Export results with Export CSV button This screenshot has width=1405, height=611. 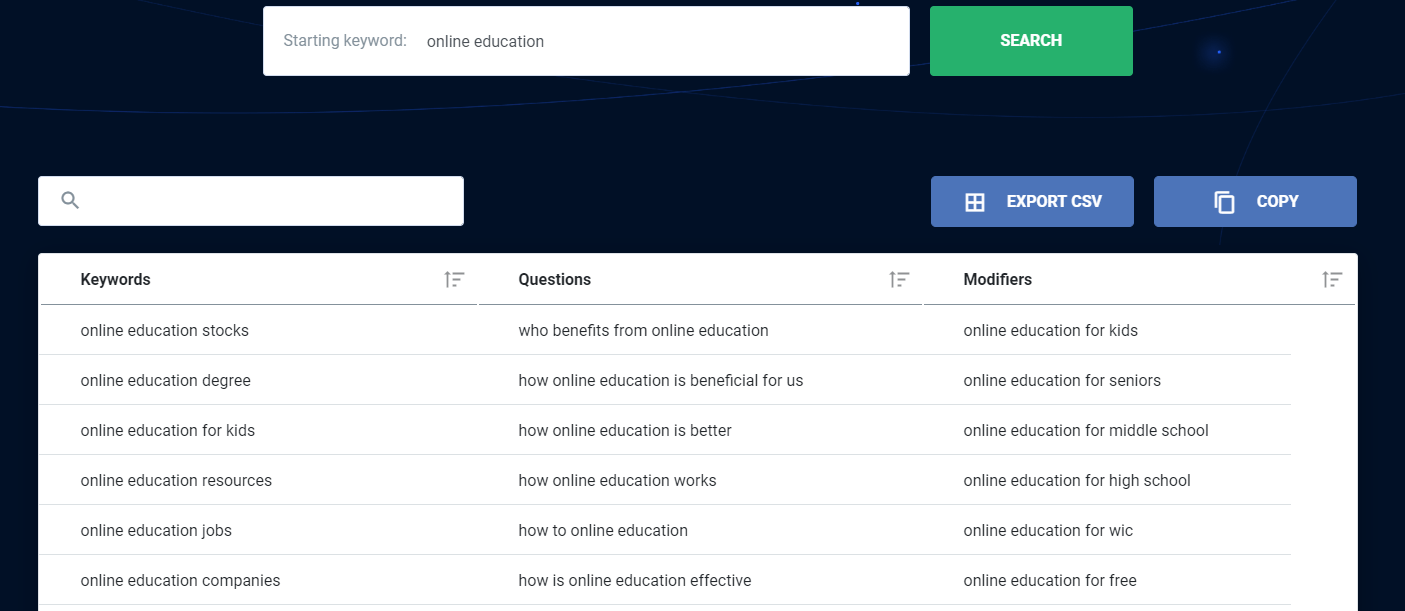(1032, 202)
